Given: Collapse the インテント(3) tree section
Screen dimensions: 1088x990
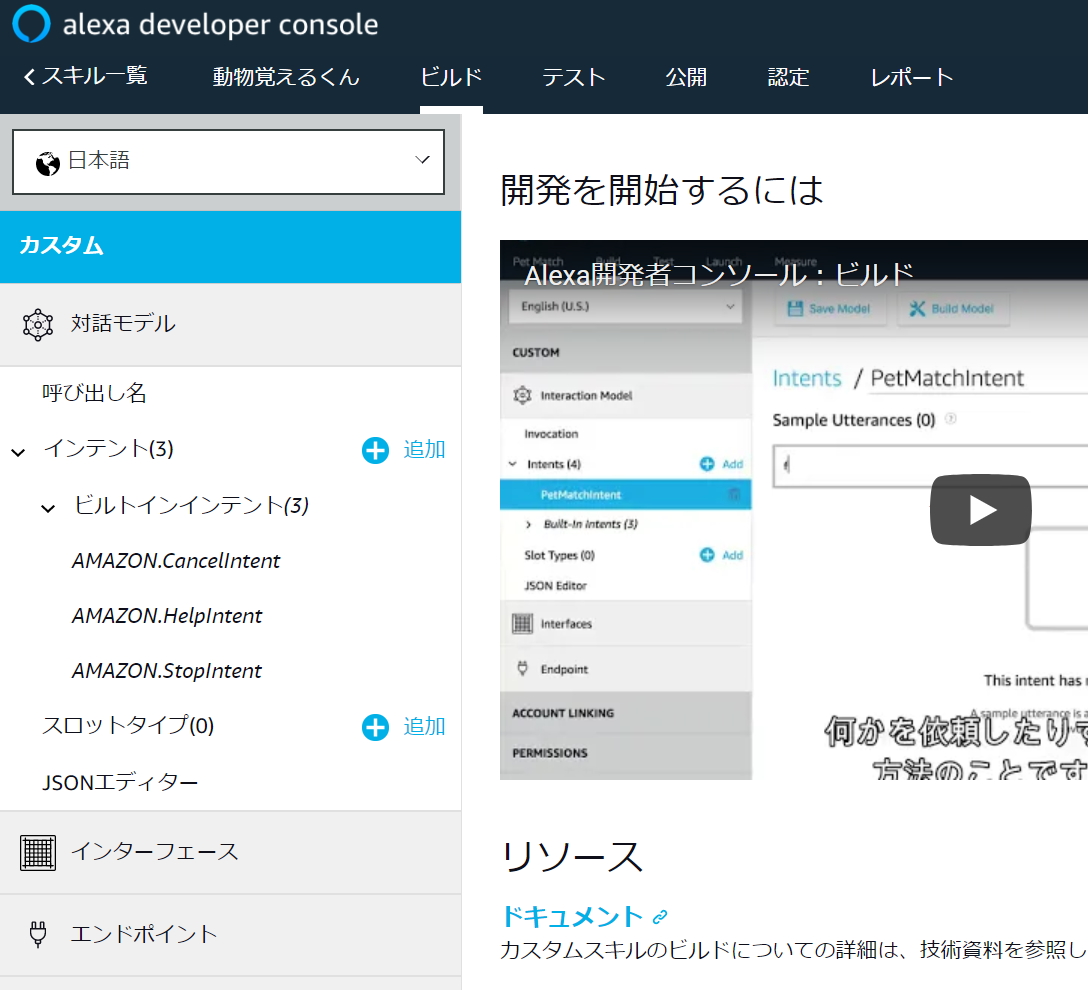Looking at the screenshot, I should (18, 452).
